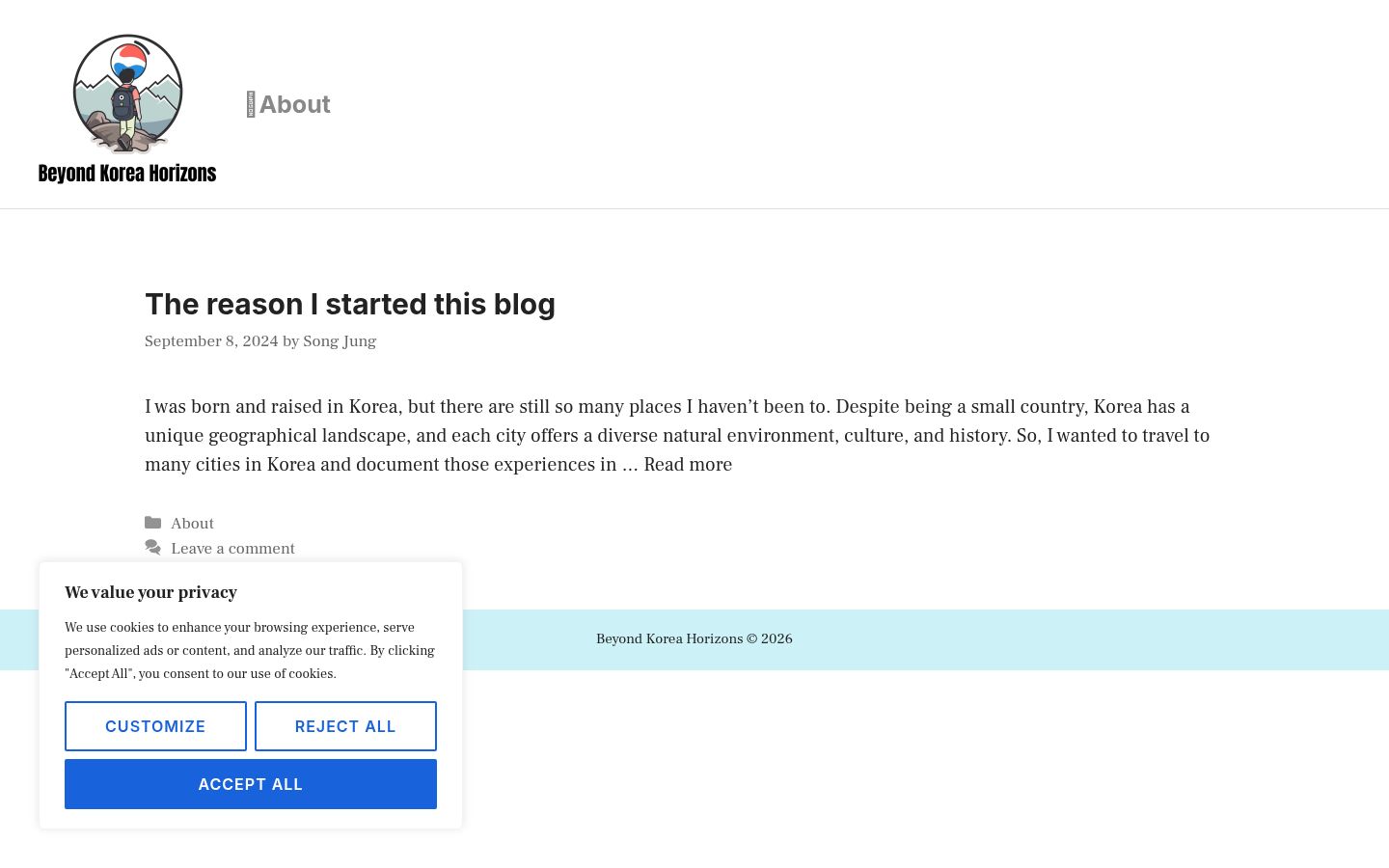Click the post excerpt paragraph about Korea
Image resolution: width=1389 pixels, height=868 pixels.
677,436
